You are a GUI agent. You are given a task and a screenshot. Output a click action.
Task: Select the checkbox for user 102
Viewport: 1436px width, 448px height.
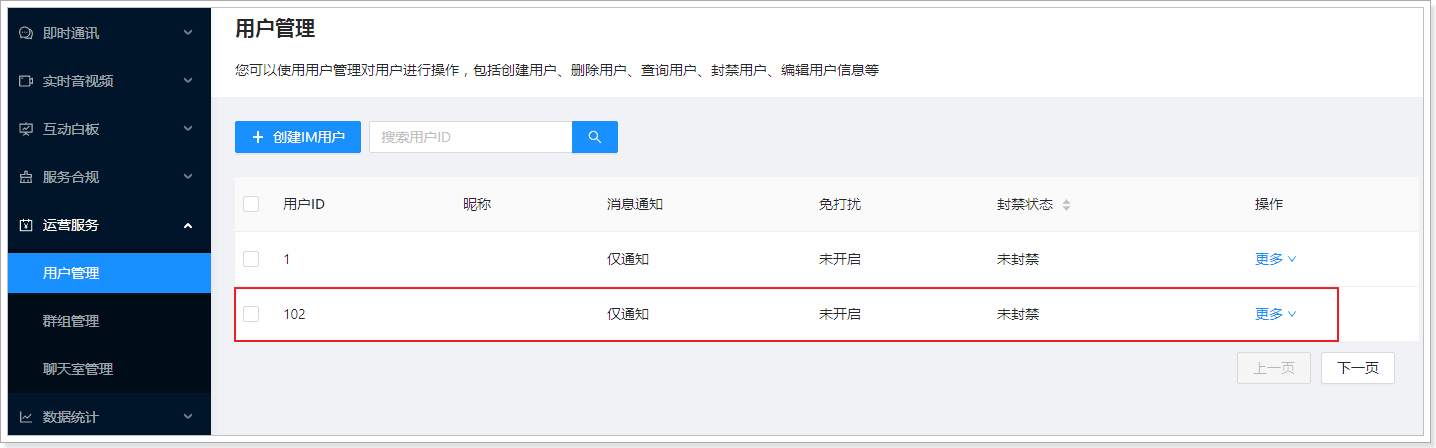pyautogui.click(x=251, y=314)
